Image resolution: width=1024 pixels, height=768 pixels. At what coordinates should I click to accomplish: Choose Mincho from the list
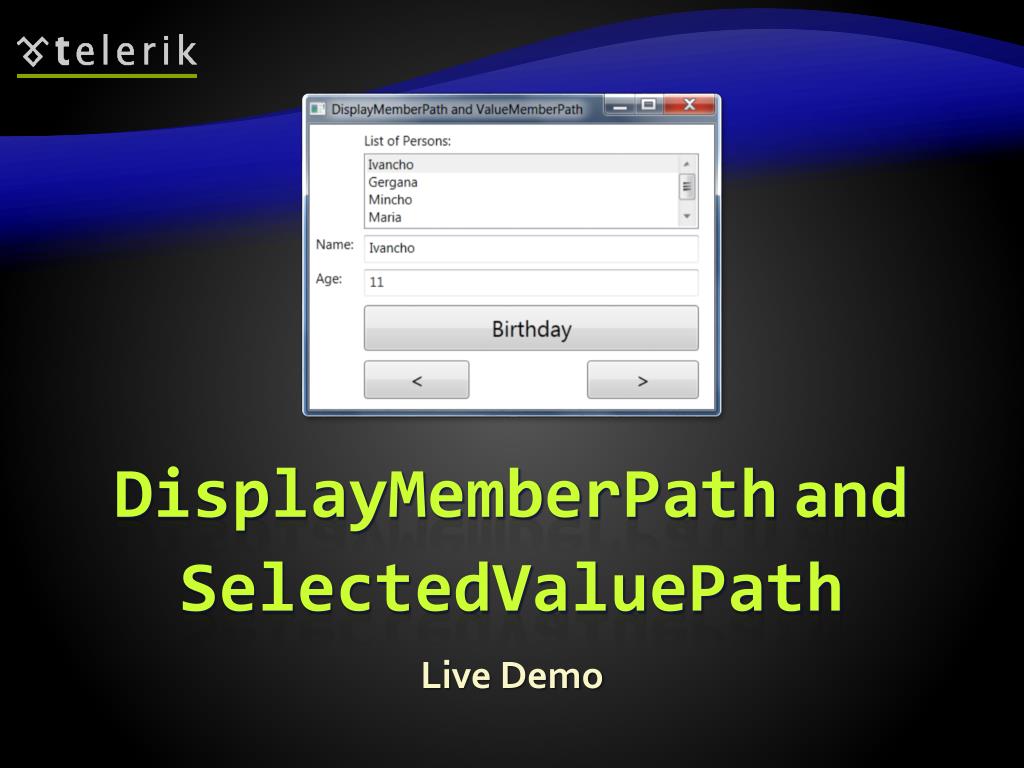(x=521, y=200)
